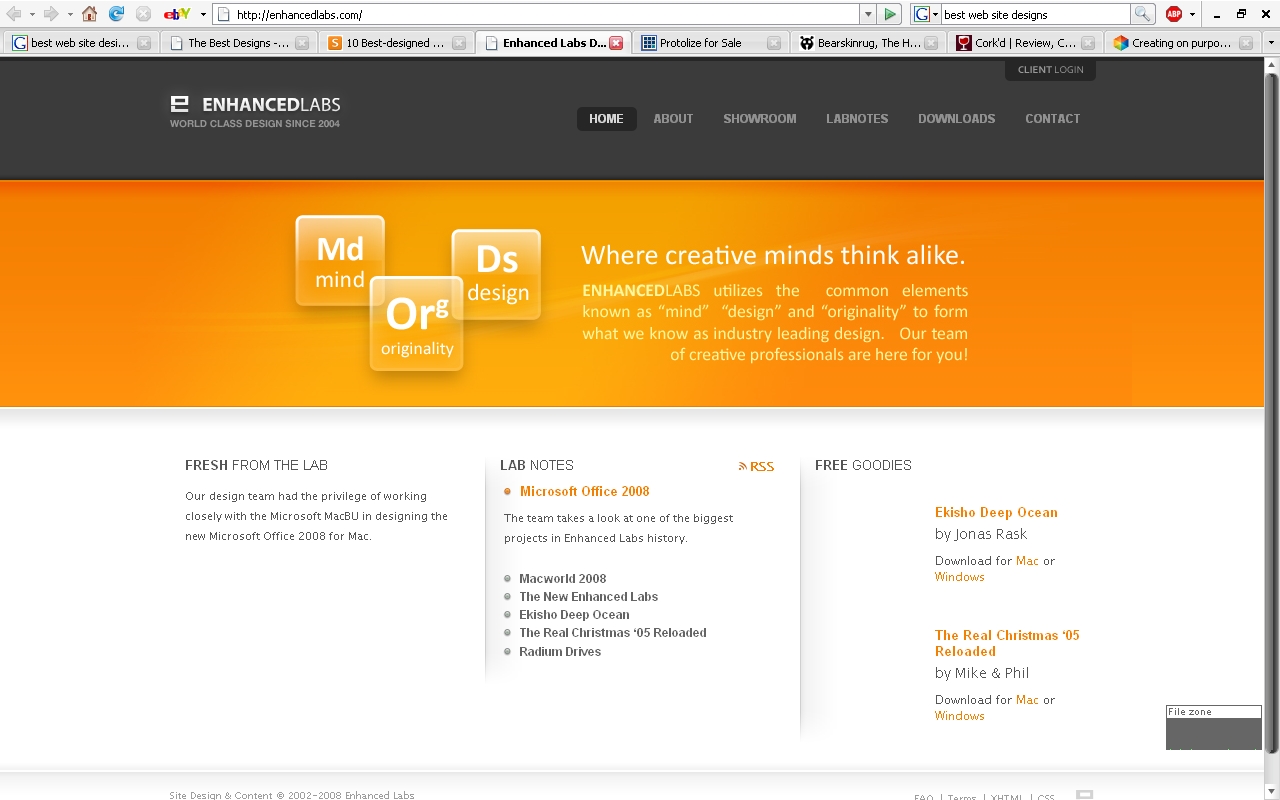The width and height of the screenshot is (1280, 800).
Task: Click the Ekisho Deep Ocean goodies link
Action: 995,512
